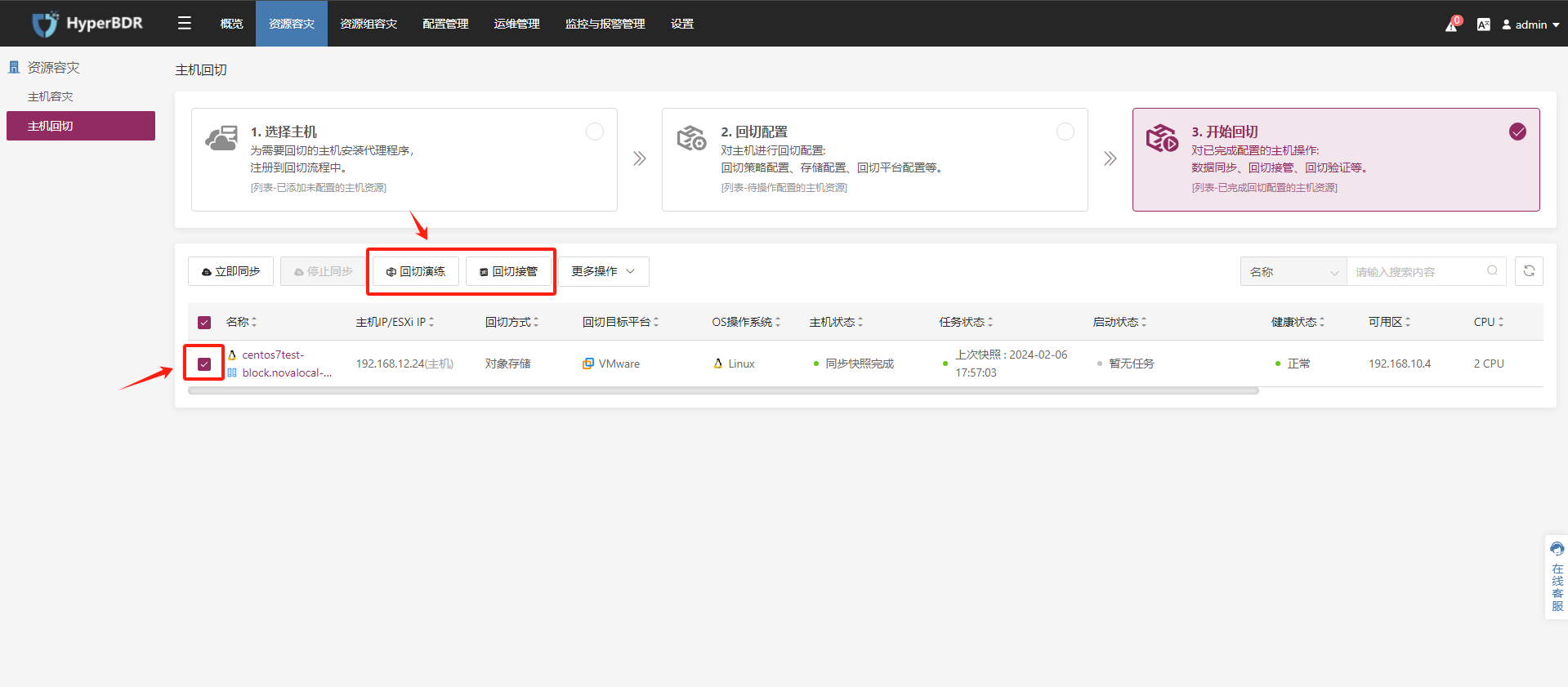Open the alert notifications bell icon

click(1451, 25)
